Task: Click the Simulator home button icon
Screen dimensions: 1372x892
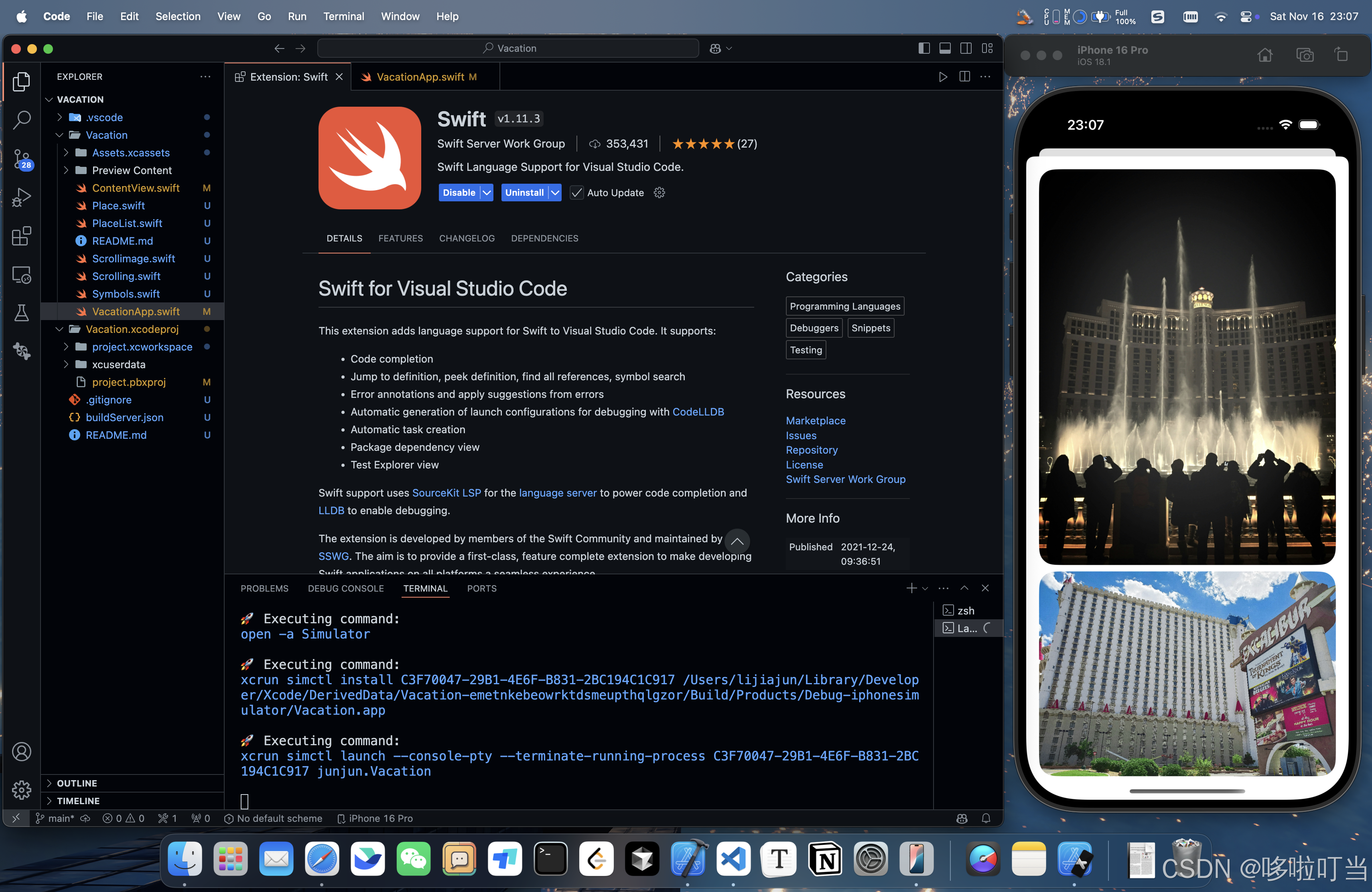Action: 1265,55
